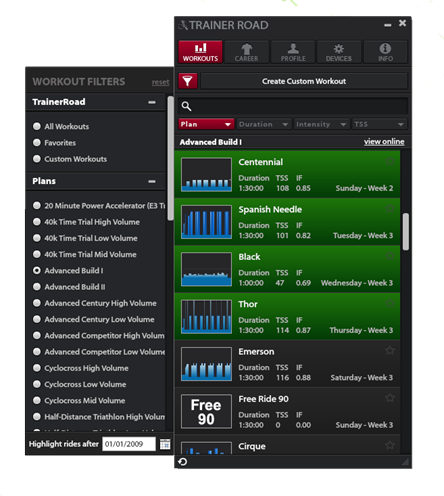Grab the window resize grip icon
The width and height of the screenshot is (444, 496).
pyautogui.click(x=405, y=462)
